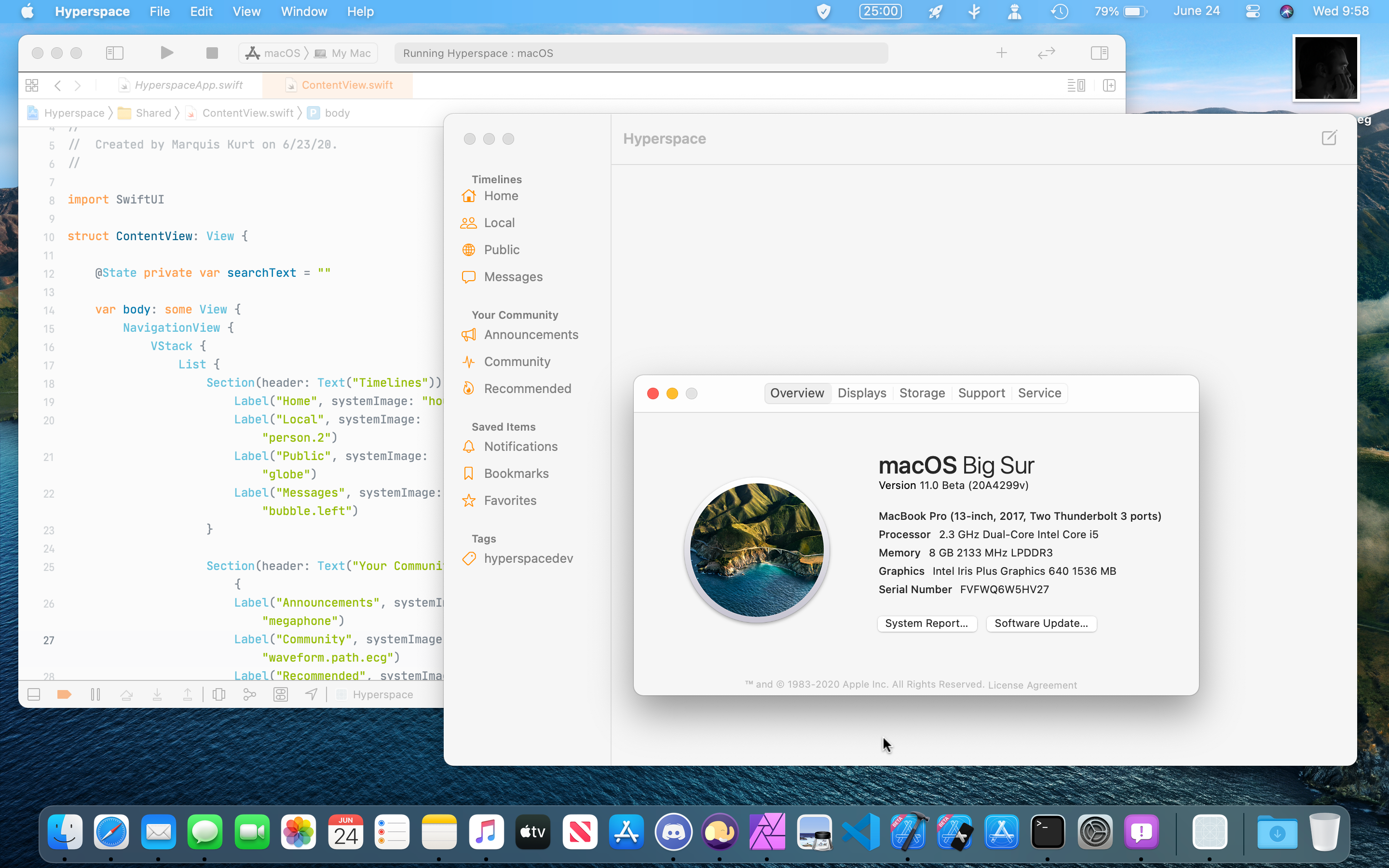
Task: Open environment overrides in debug bar
Action: pos(280,694)
